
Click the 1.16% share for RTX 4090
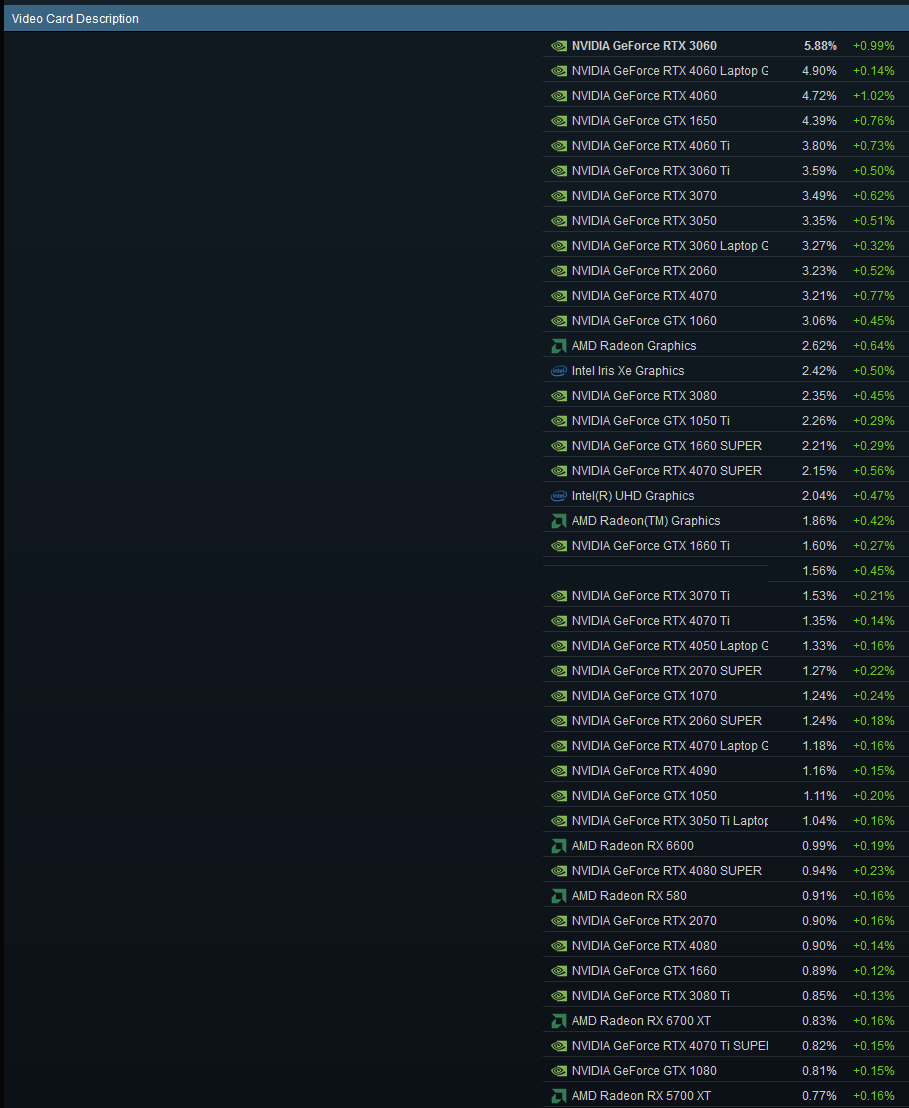tap(819, 771)
